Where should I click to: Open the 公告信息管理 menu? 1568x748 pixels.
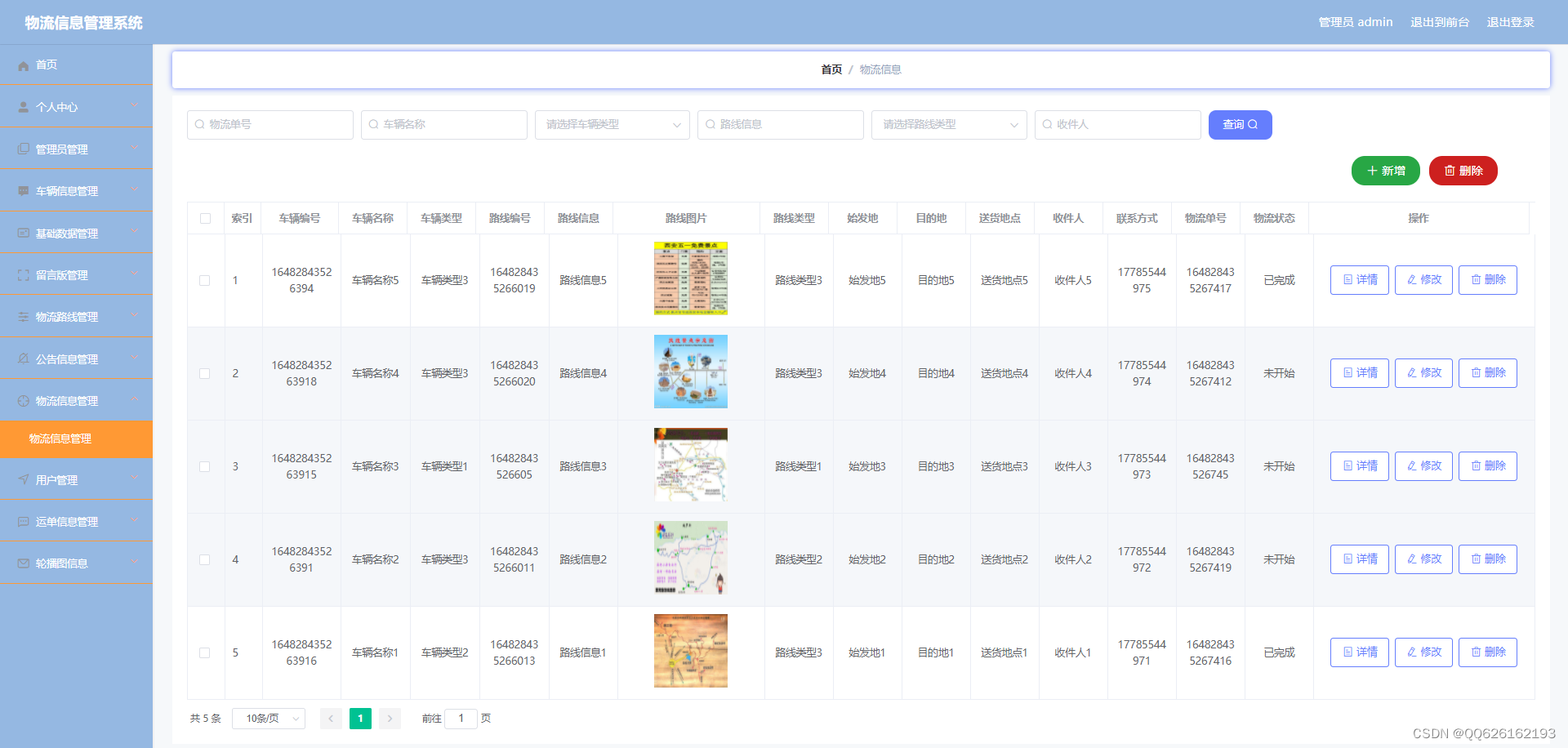[x=67, y=358]
